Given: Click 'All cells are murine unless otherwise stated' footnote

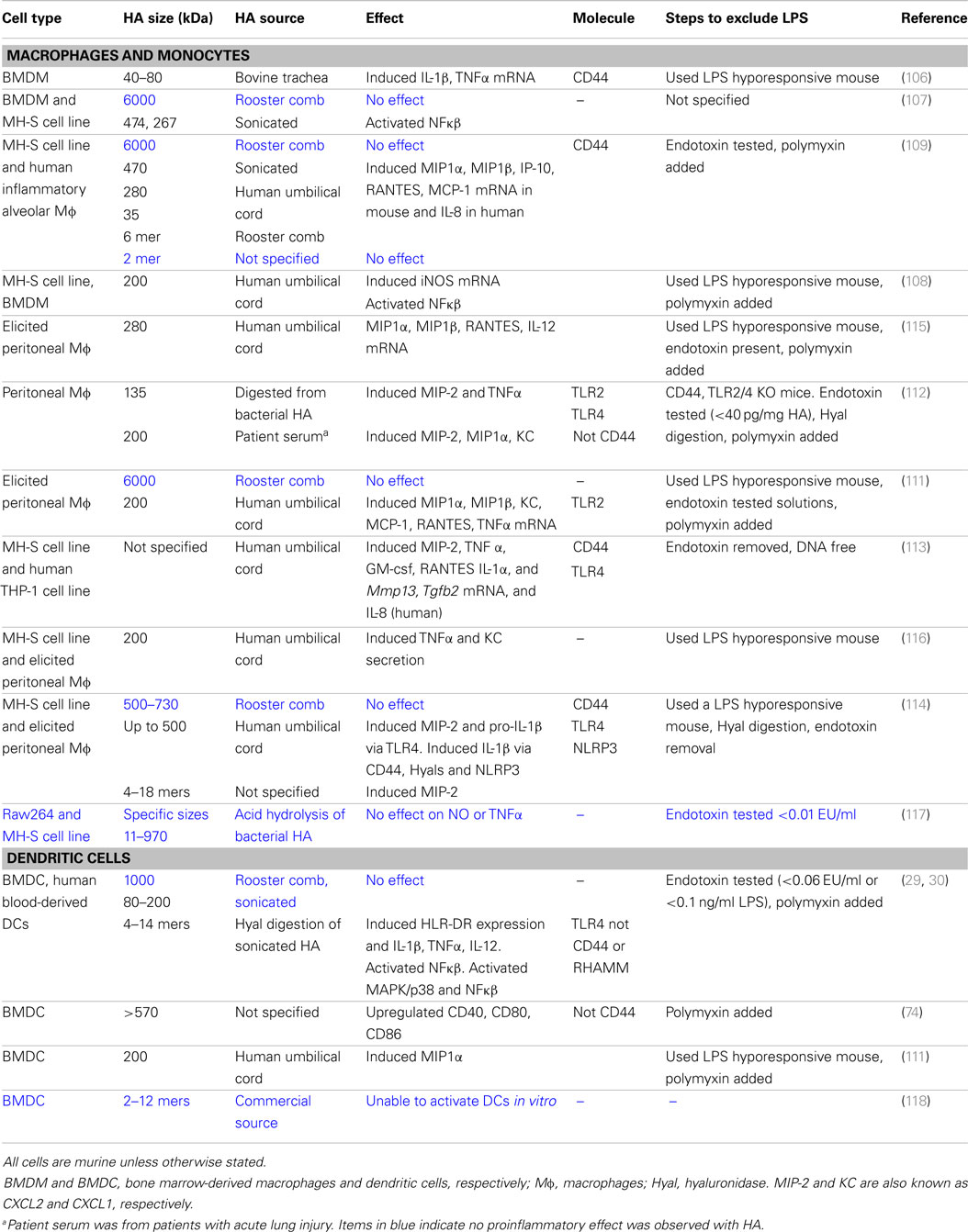Looking at the screenshot, I should [135, 1161].
